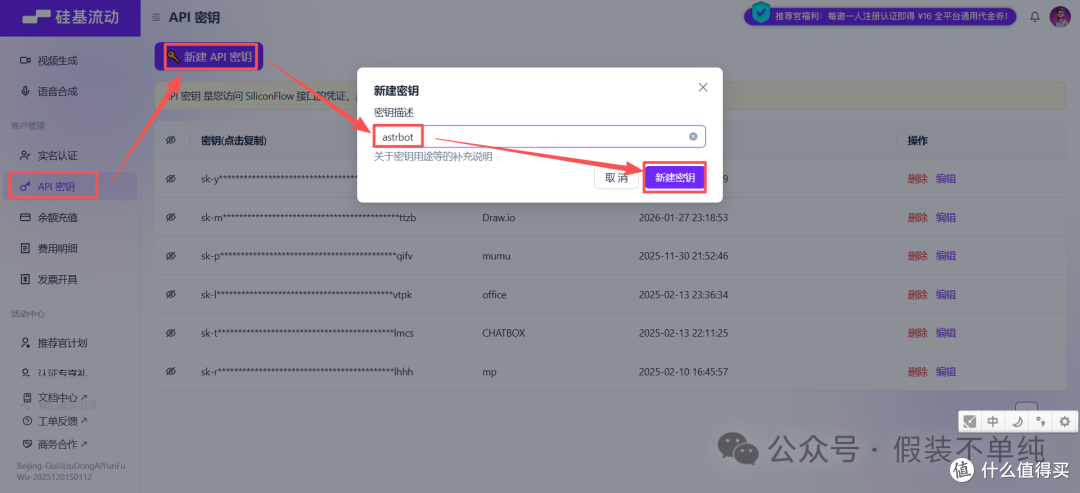Image resolution: width=1080 pixels, height=493 pixels.
Task: Copy the key ending in vtpk
Action: pyautogui.click(x=306, y=295)
